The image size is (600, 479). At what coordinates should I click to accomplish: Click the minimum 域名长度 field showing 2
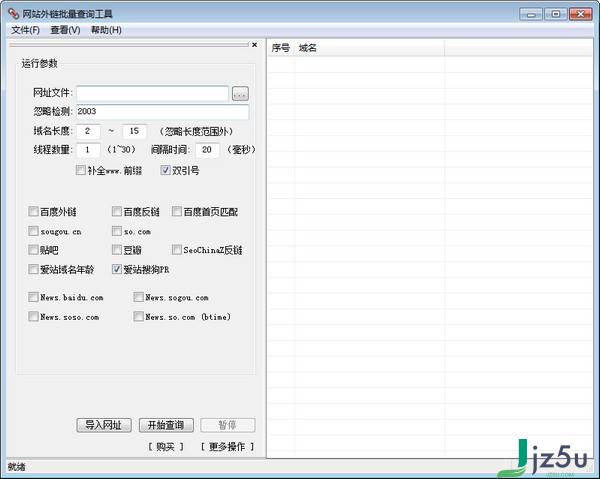tap(88, 131)
